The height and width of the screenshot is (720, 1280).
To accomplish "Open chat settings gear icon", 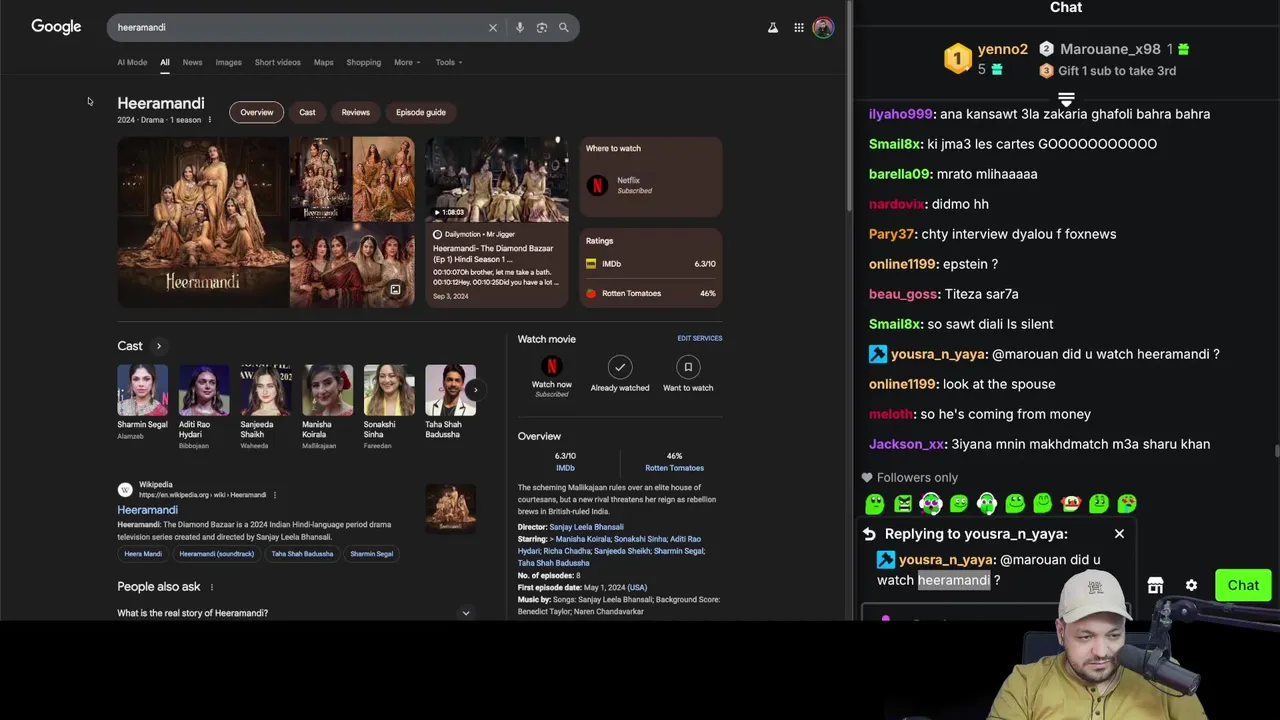I will coord(1191,586).
